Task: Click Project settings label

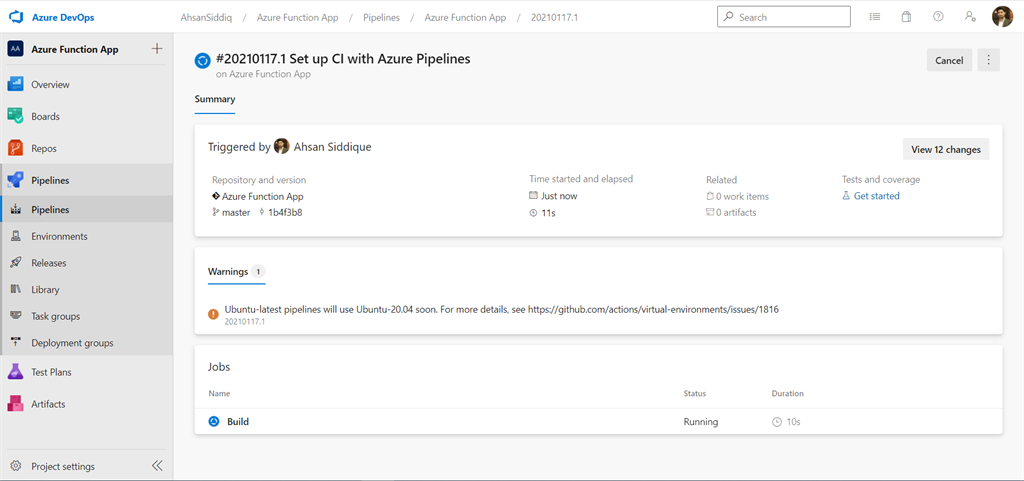Action: coord(63,467)
